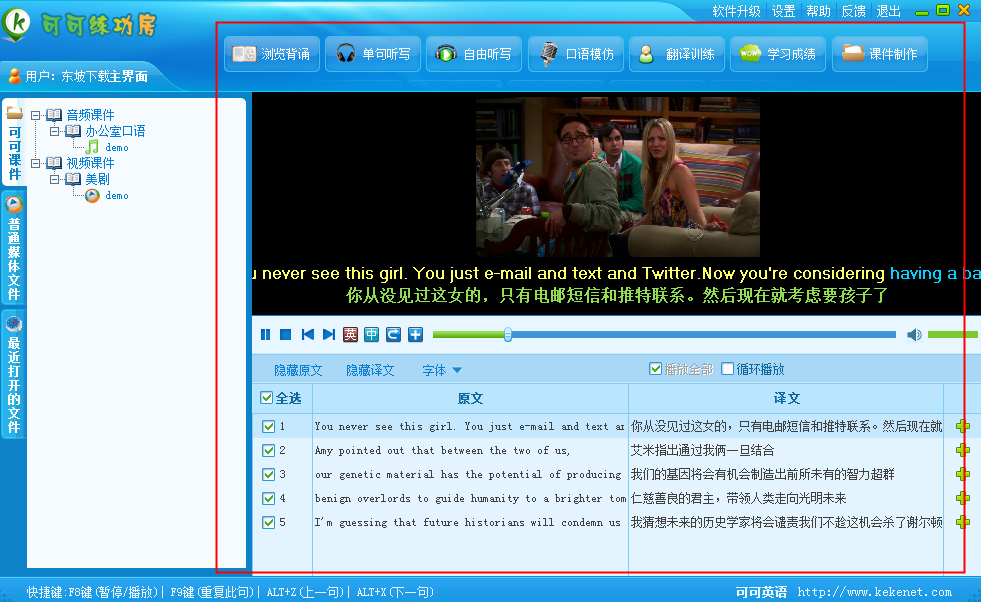
Task: Enable the 循环播放 loop checkbox
Action: (x=728, y=369)
